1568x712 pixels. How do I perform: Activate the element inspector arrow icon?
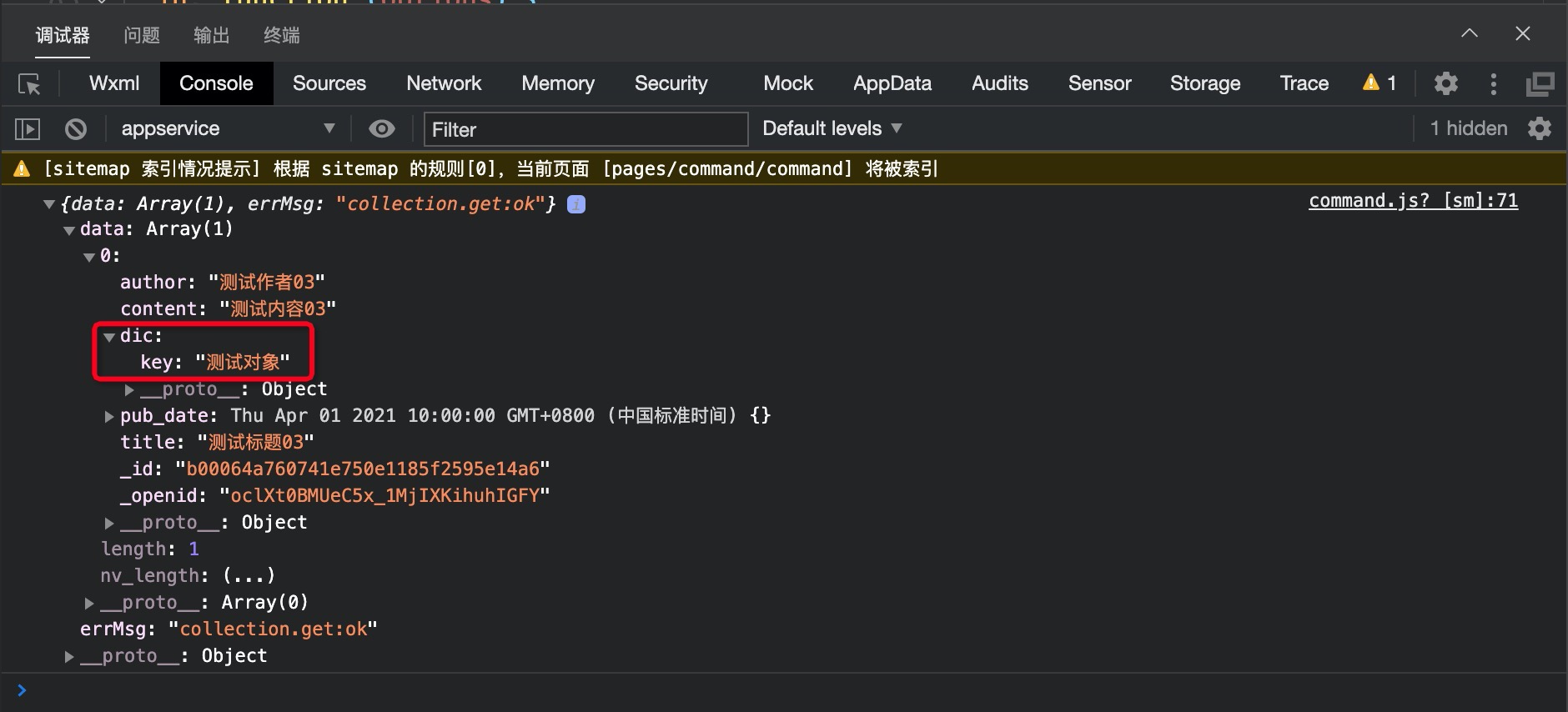tap(29, 84)
